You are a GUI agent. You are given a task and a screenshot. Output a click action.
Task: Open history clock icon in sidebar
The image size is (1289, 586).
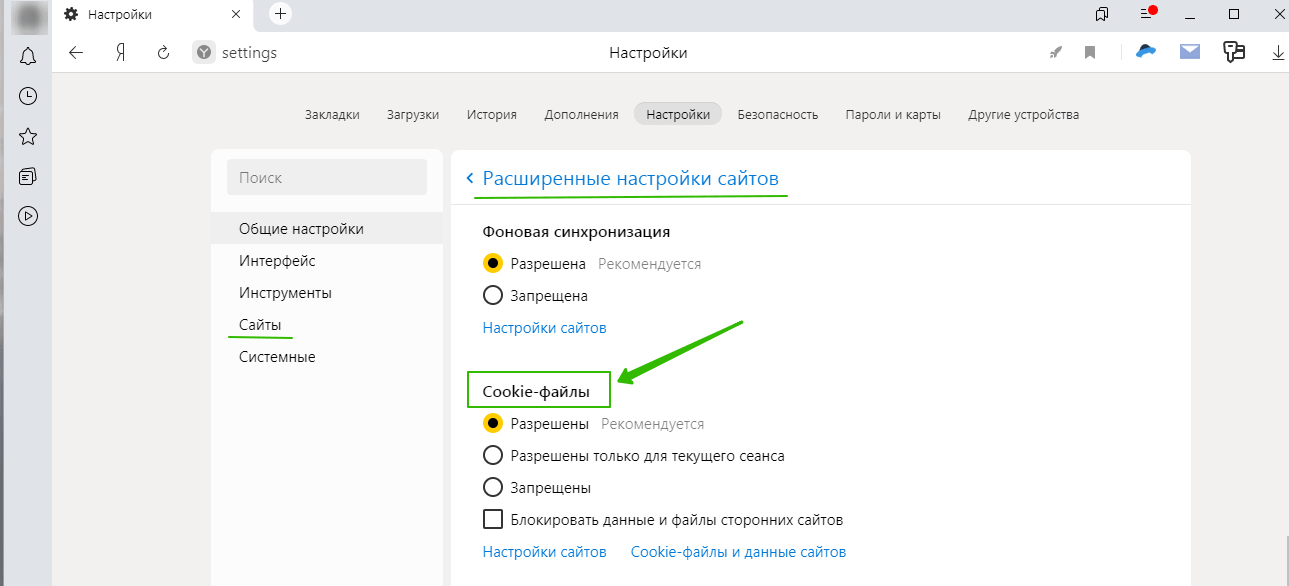point(28,96)
